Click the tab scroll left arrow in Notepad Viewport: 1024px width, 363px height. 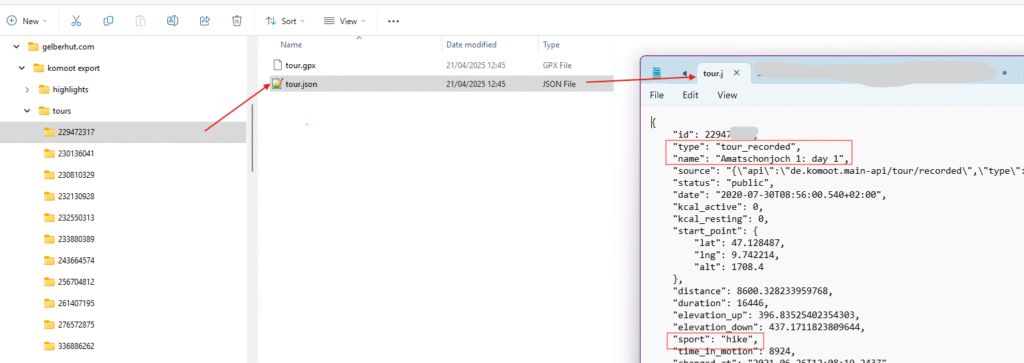click(x=684, y=73)
